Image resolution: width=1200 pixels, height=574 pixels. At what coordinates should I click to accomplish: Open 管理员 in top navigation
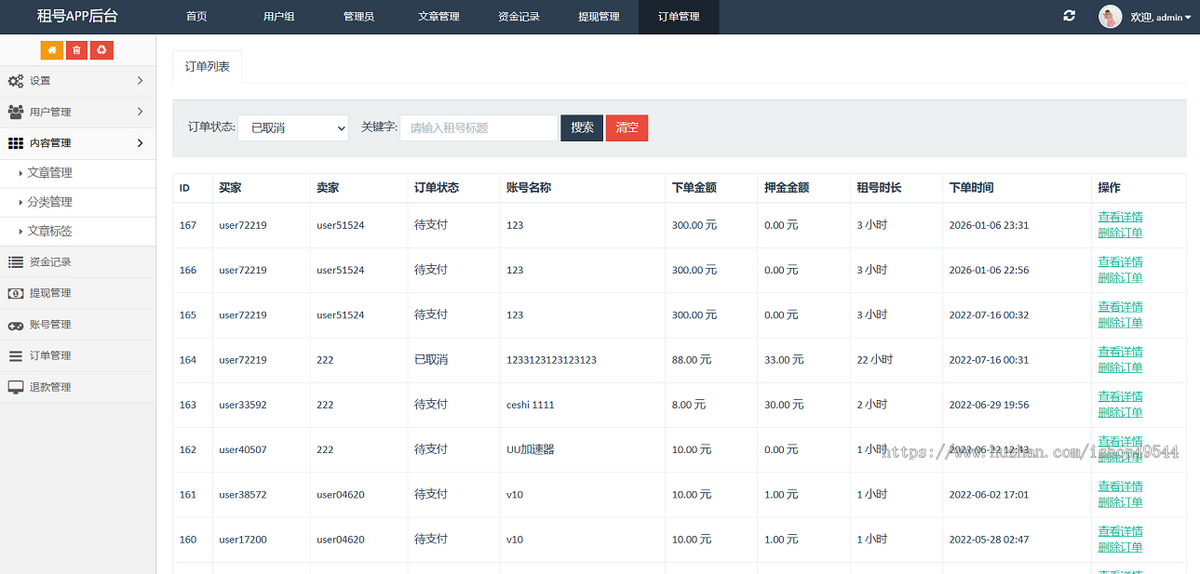358,17
